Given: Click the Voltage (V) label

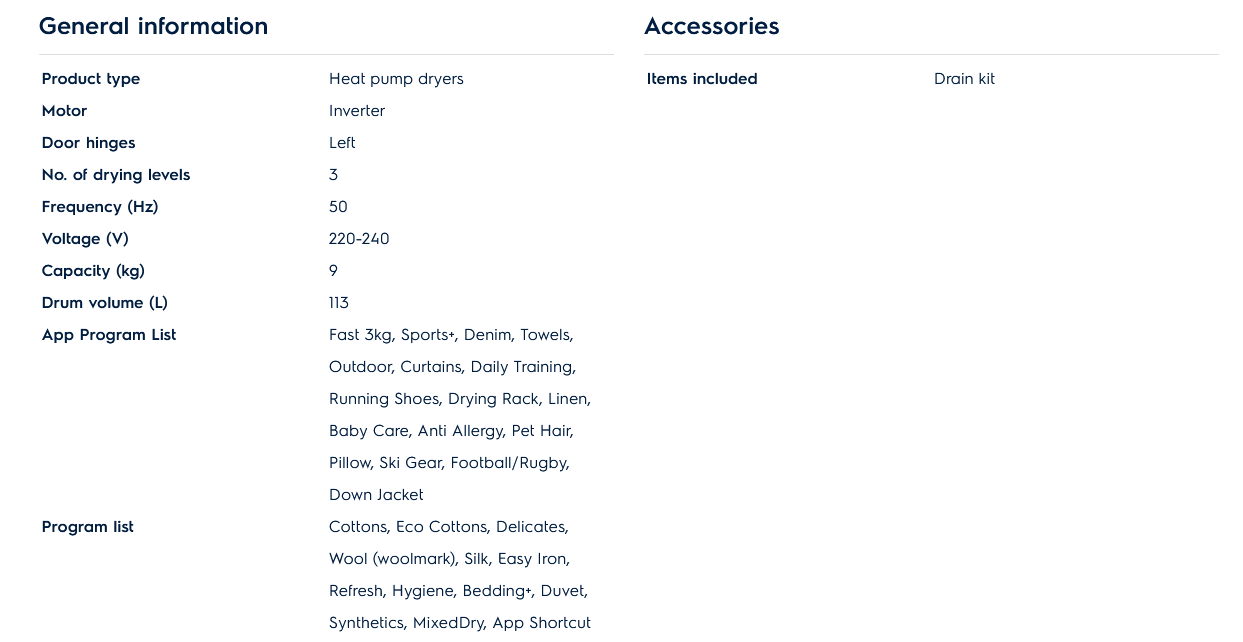Looking at the screenshot, I should pyautogui.click(x=85, y=239).
